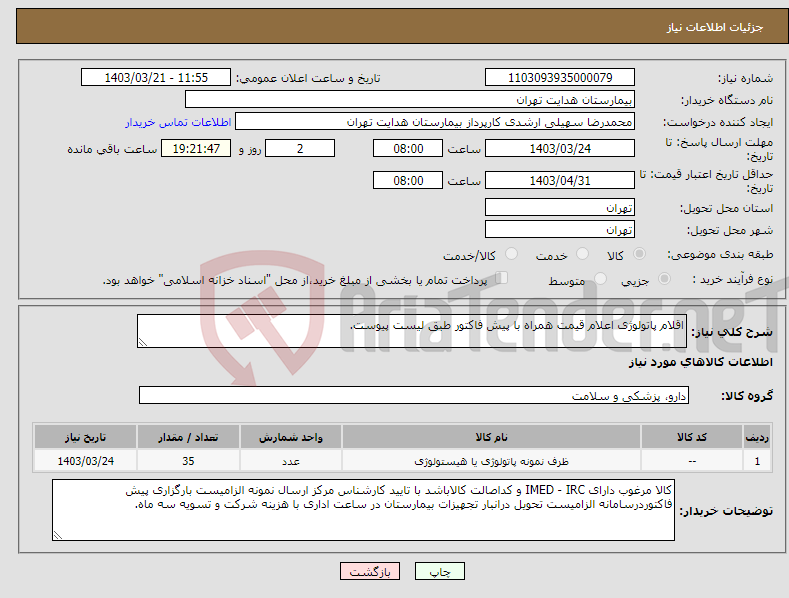Click the کد کالا column header
Viewport: 789px width, 598px height.
click(692, 437)
